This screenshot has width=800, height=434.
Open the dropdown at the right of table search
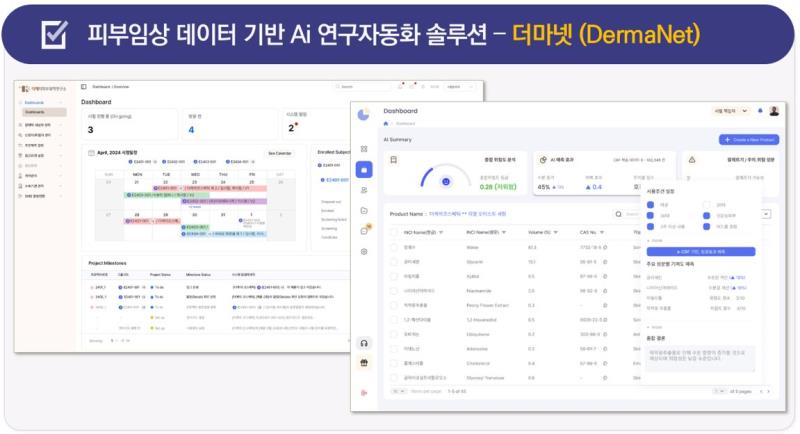pos(766,214)
